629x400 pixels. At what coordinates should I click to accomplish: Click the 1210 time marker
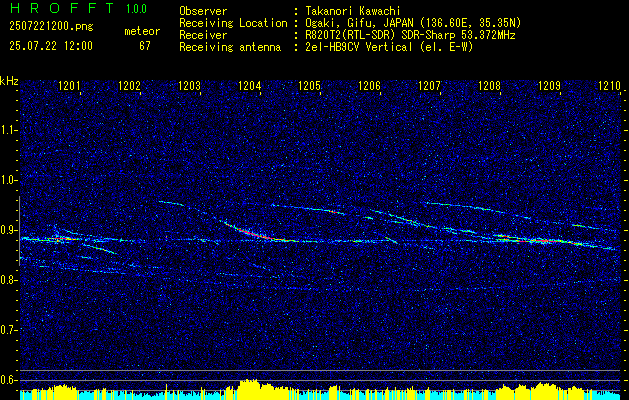click(x=609, y=86)
